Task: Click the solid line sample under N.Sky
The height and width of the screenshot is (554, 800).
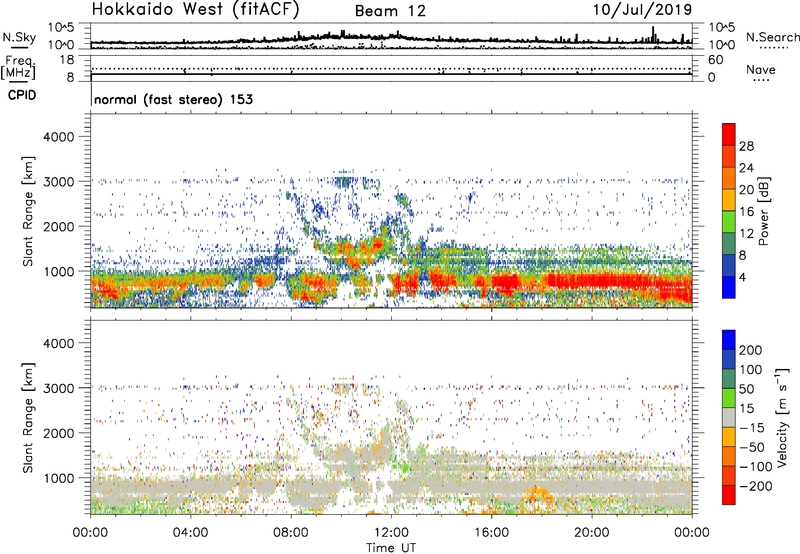Action: [19, 47]
